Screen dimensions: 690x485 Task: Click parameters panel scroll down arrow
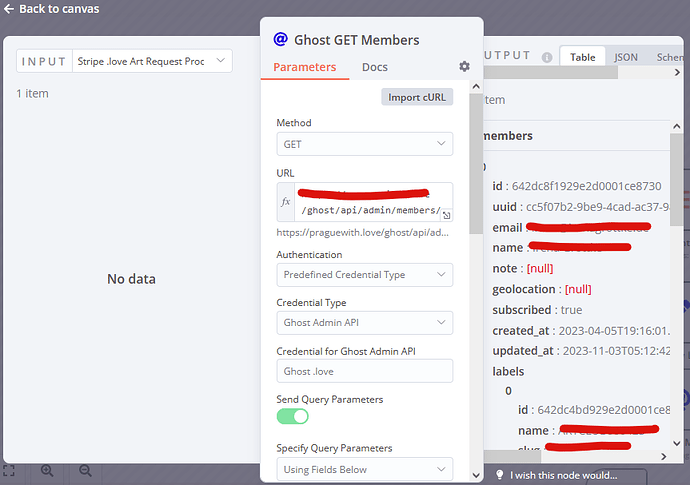point(476,475)
